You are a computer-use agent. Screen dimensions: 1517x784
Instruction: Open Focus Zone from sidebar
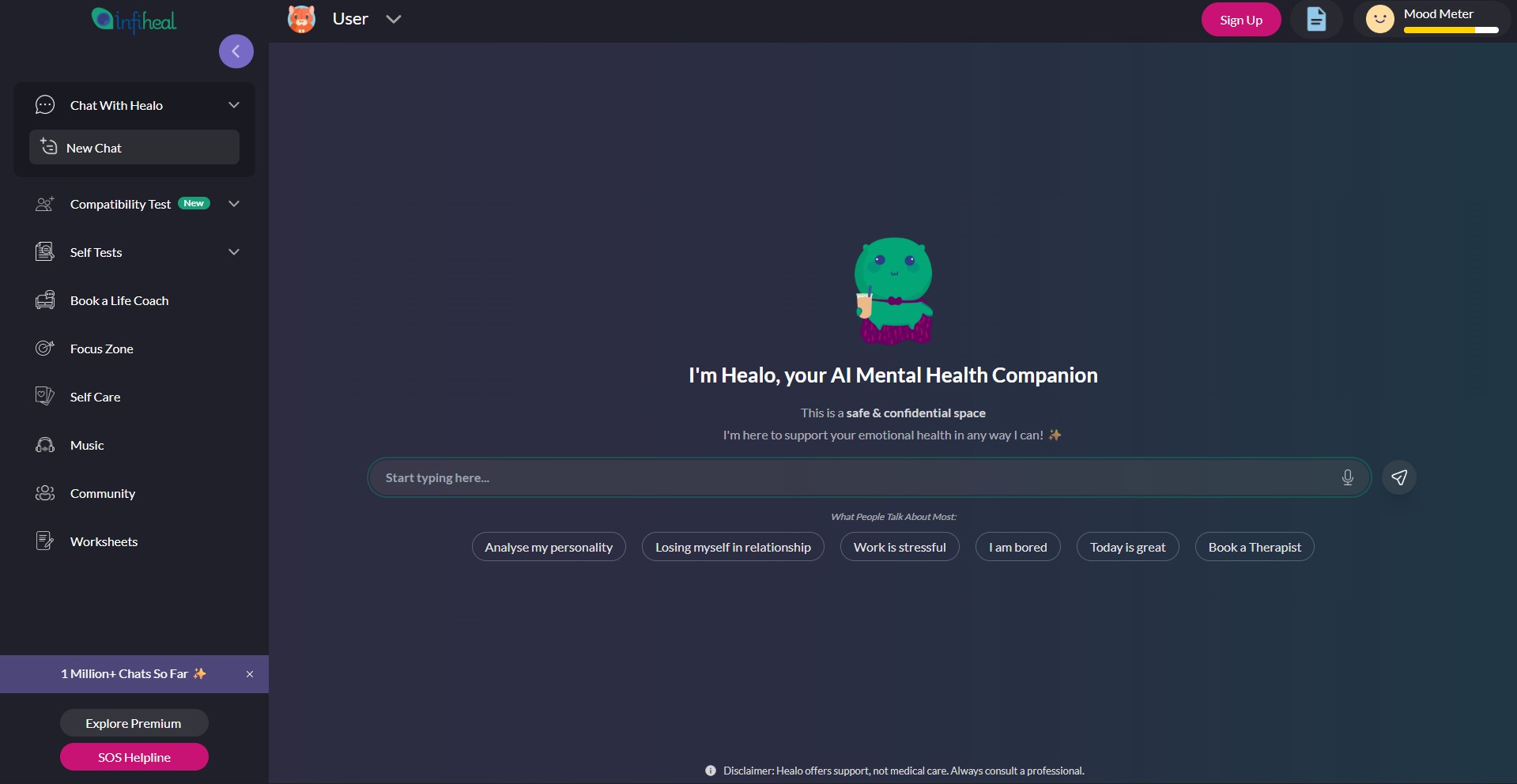tap(101, 349)
